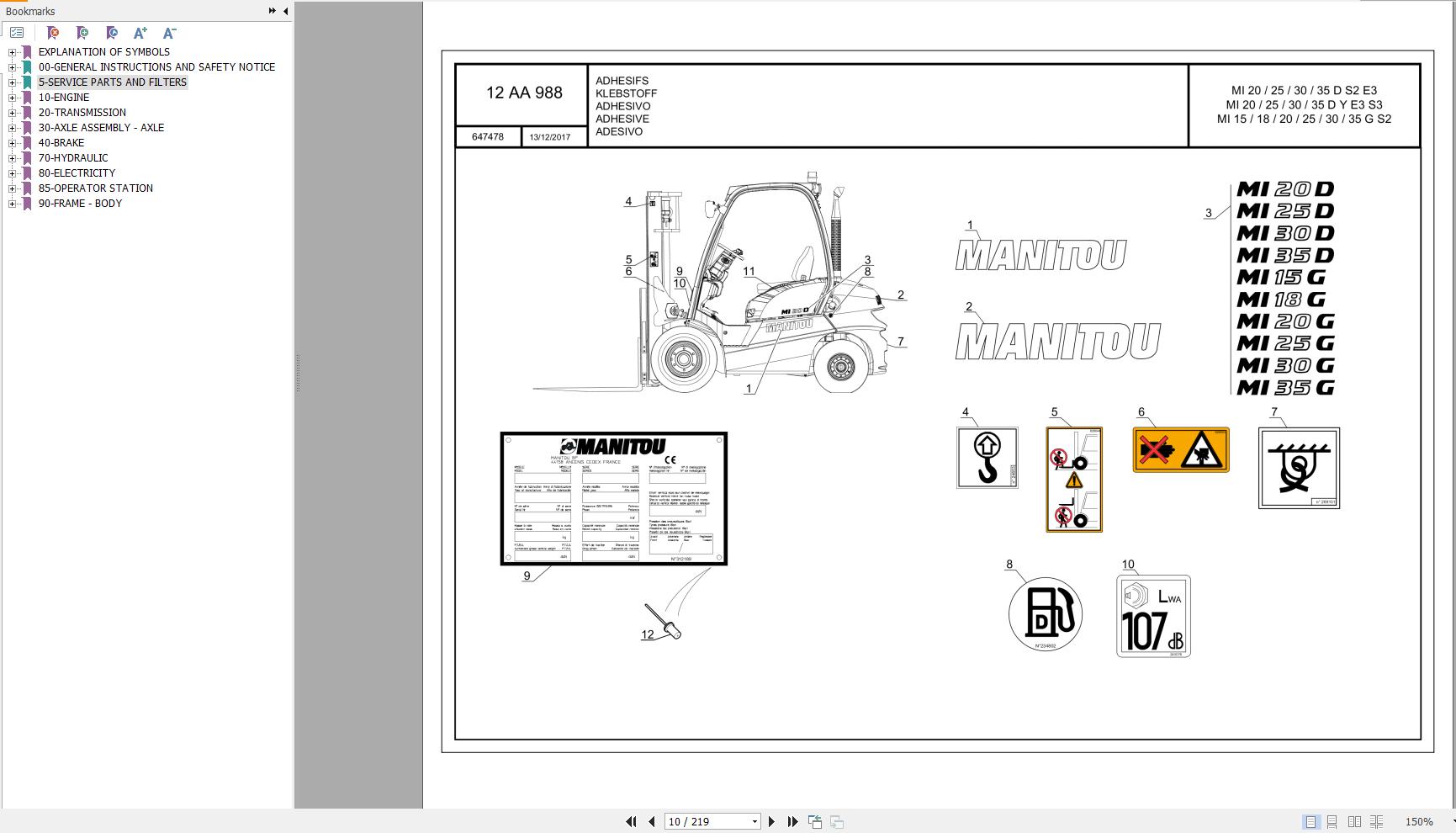
Task: Expand 00-GENERAL INSTRUCTIONS bookmark node
Action: (x=13, y=67)
